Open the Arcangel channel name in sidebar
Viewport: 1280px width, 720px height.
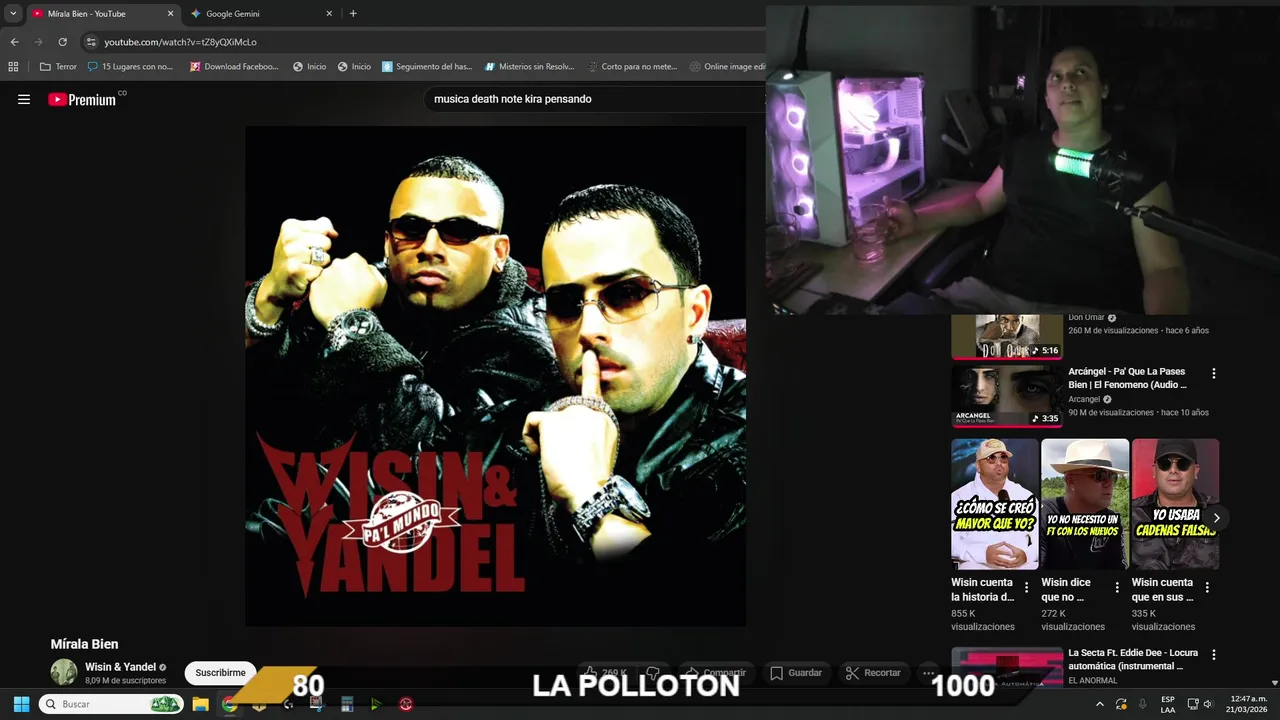pyautogui.click(x=1084, y=399)
